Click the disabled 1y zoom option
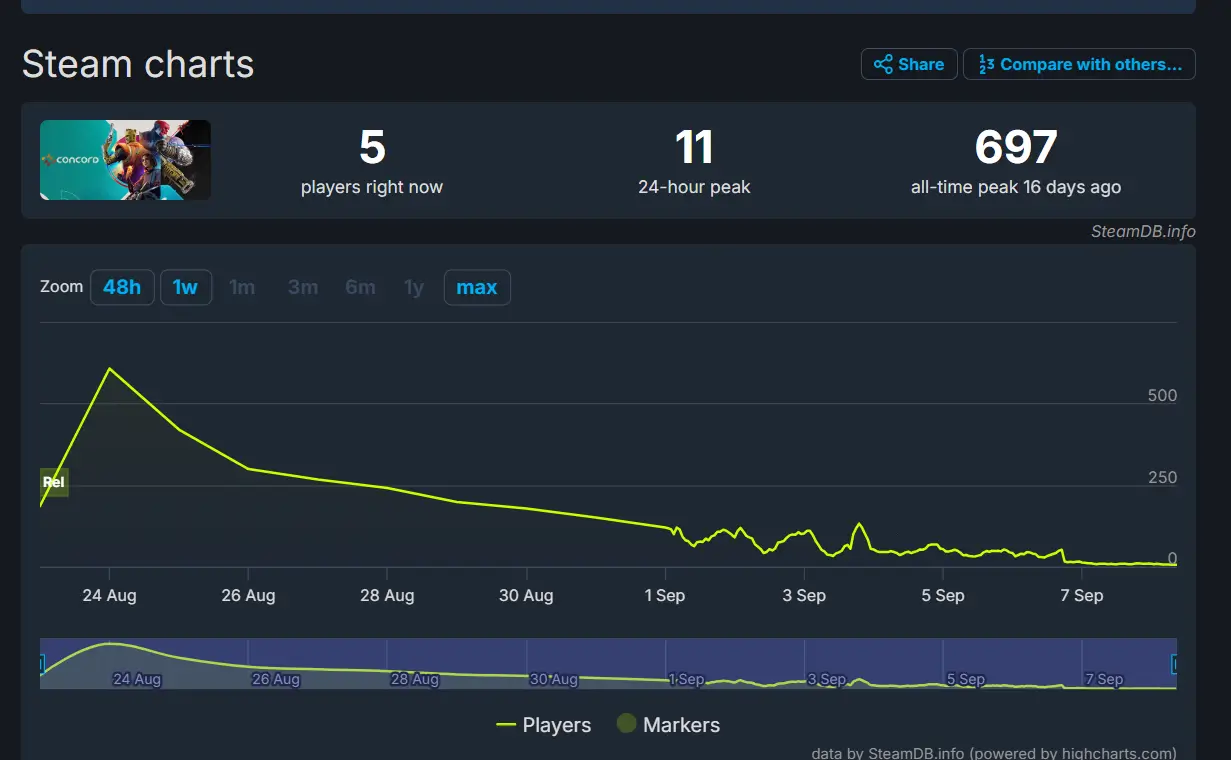 pos(414,287)
